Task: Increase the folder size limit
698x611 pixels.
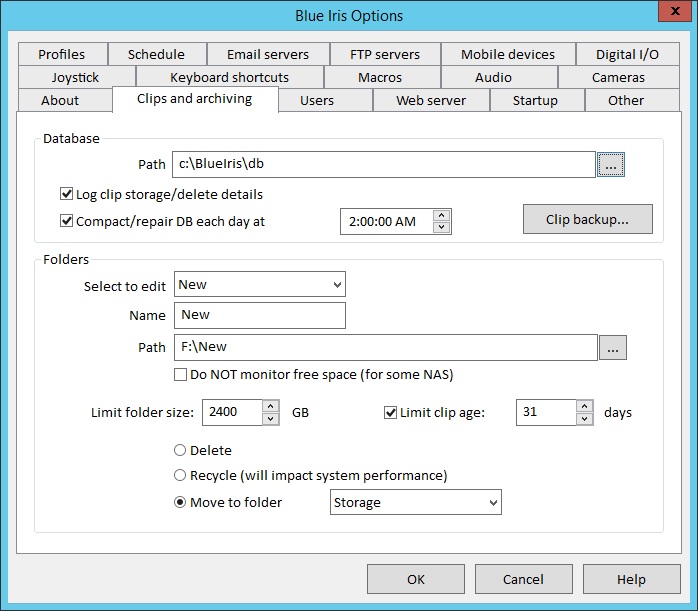Action: coord(271,406)
